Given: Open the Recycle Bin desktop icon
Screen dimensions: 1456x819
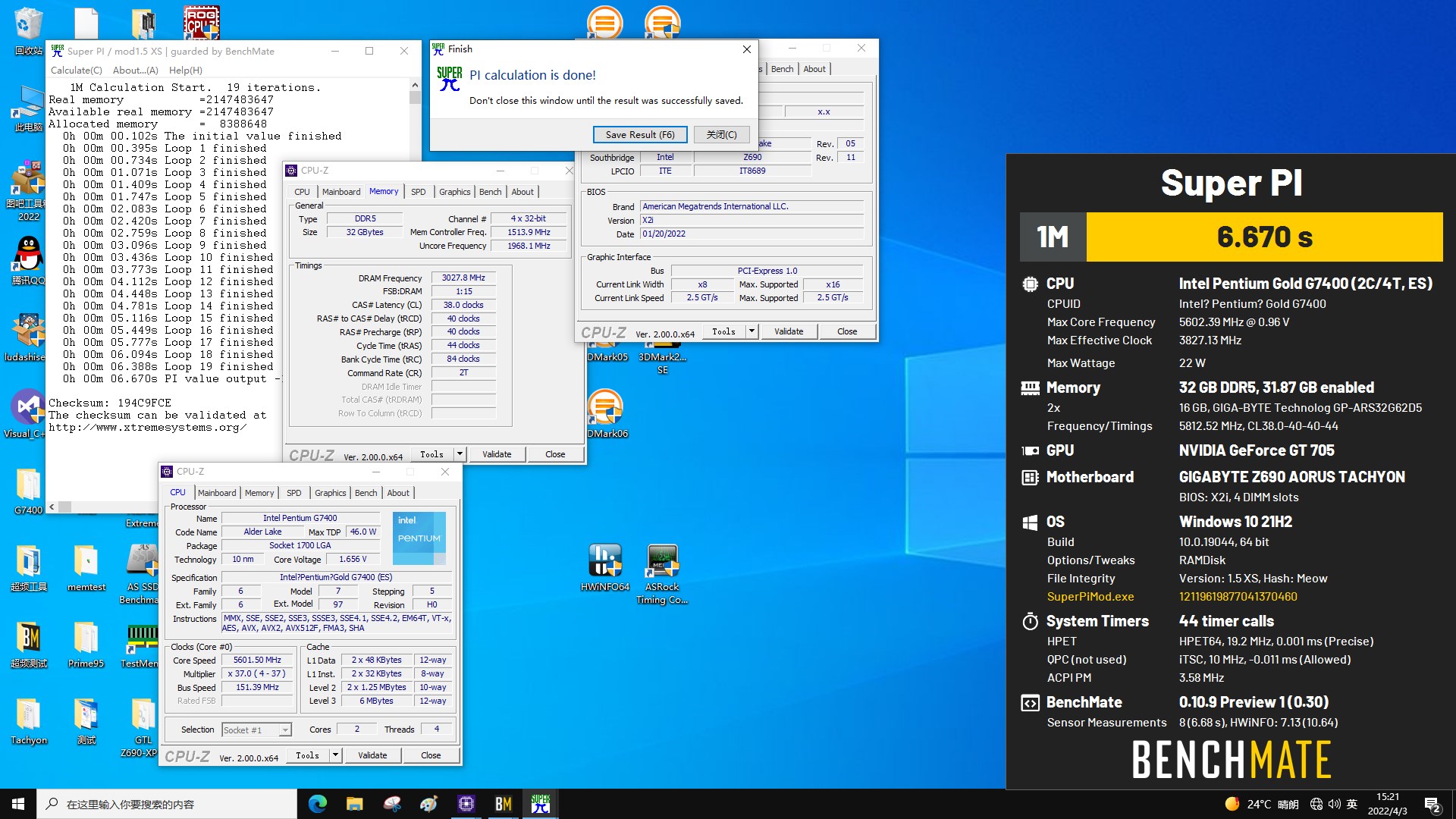Looking at the screenshot, I should [28, 30].
